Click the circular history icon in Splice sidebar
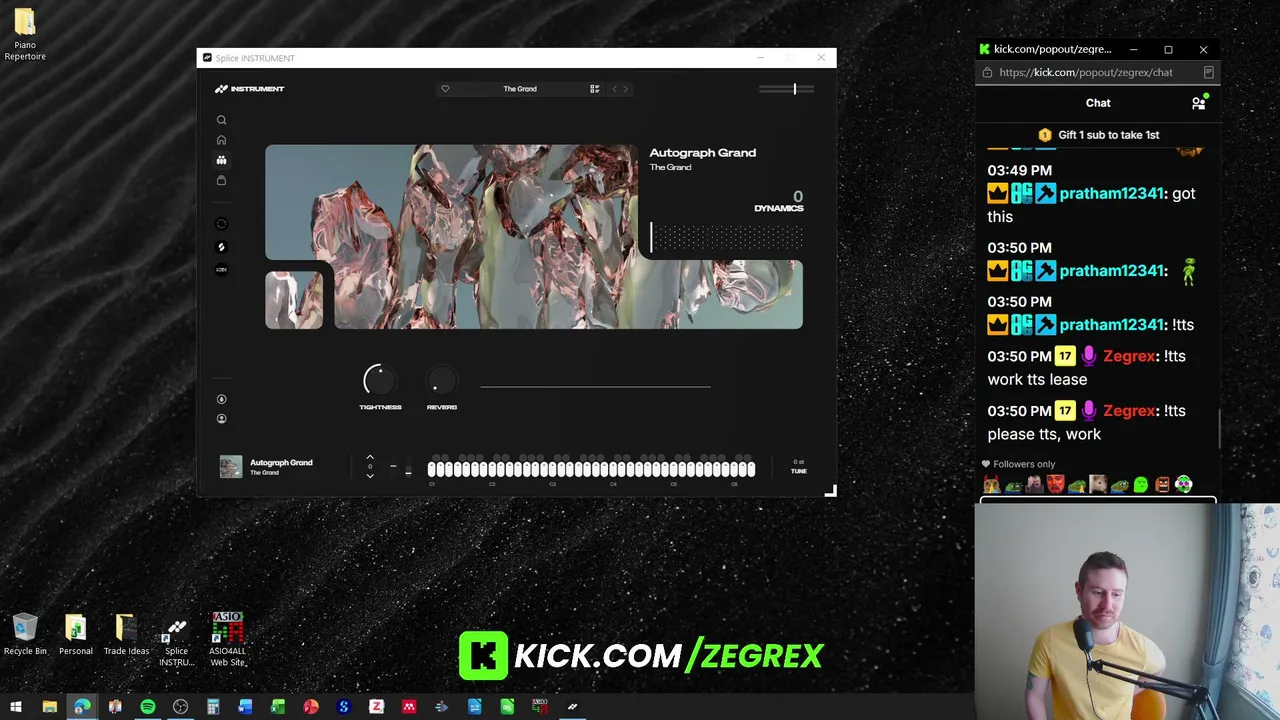 tap(221, 224)
